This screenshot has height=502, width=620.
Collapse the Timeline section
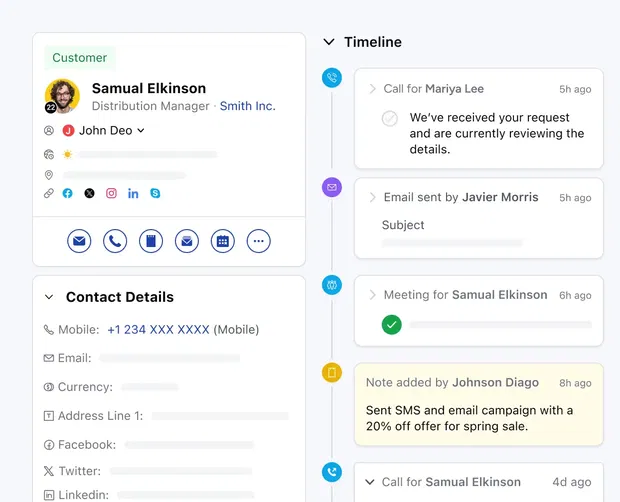tap(329, 42)
